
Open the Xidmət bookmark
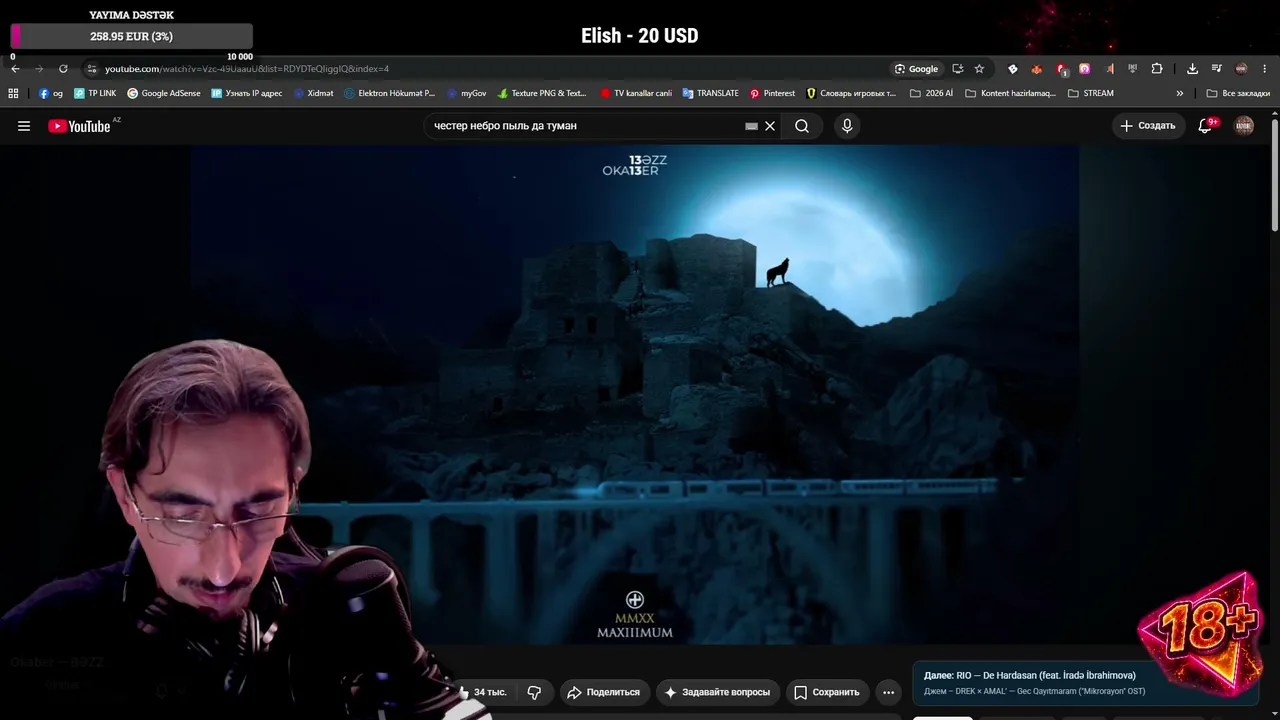[x=314, y=93]
